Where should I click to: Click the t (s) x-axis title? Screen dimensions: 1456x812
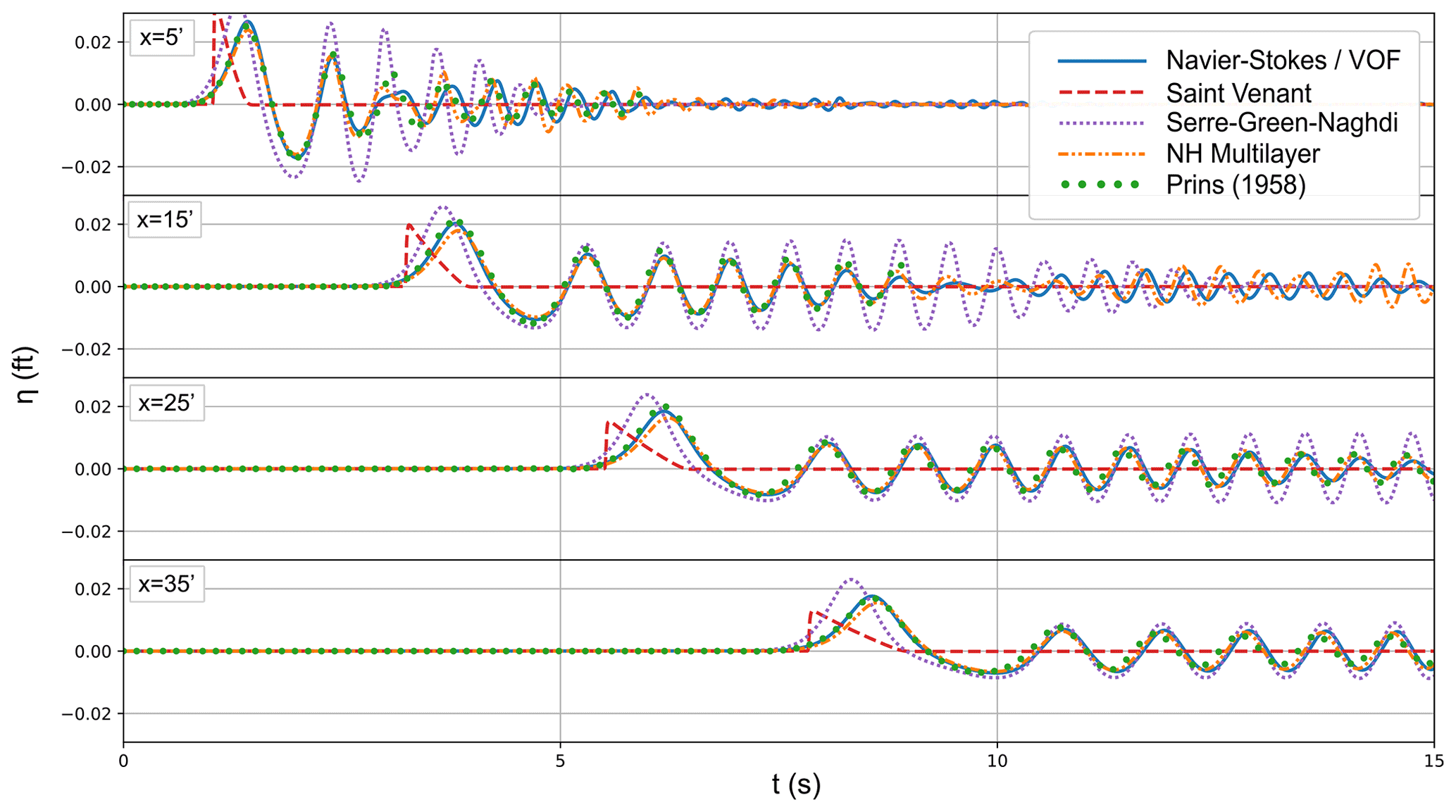[796, 784]
